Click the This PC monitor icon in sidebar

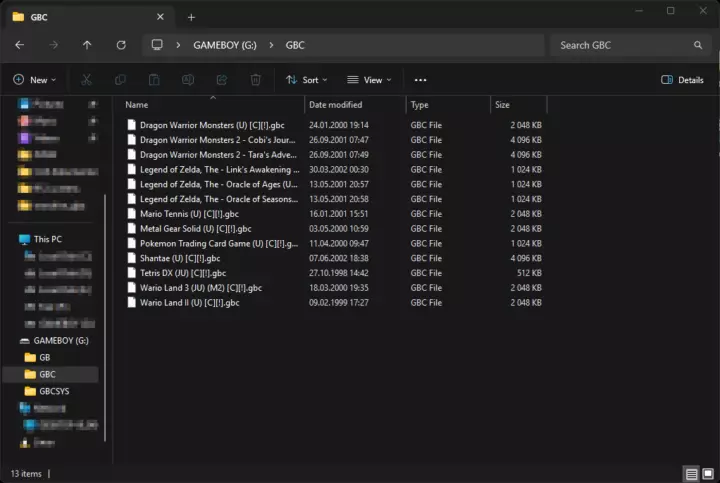tap(24, 239)
